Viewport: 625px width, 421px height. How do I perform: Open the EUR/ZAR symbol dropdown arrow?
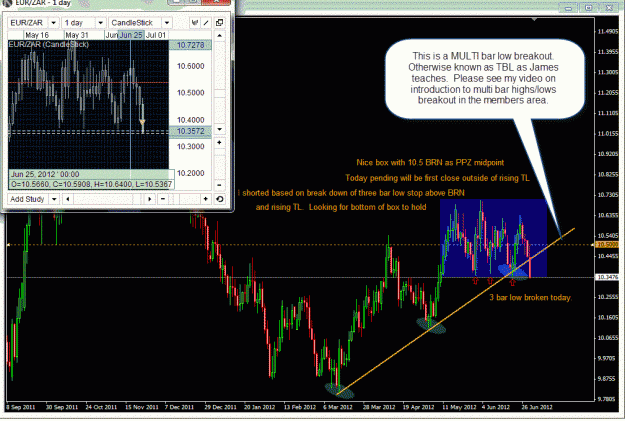pos(53,23)
